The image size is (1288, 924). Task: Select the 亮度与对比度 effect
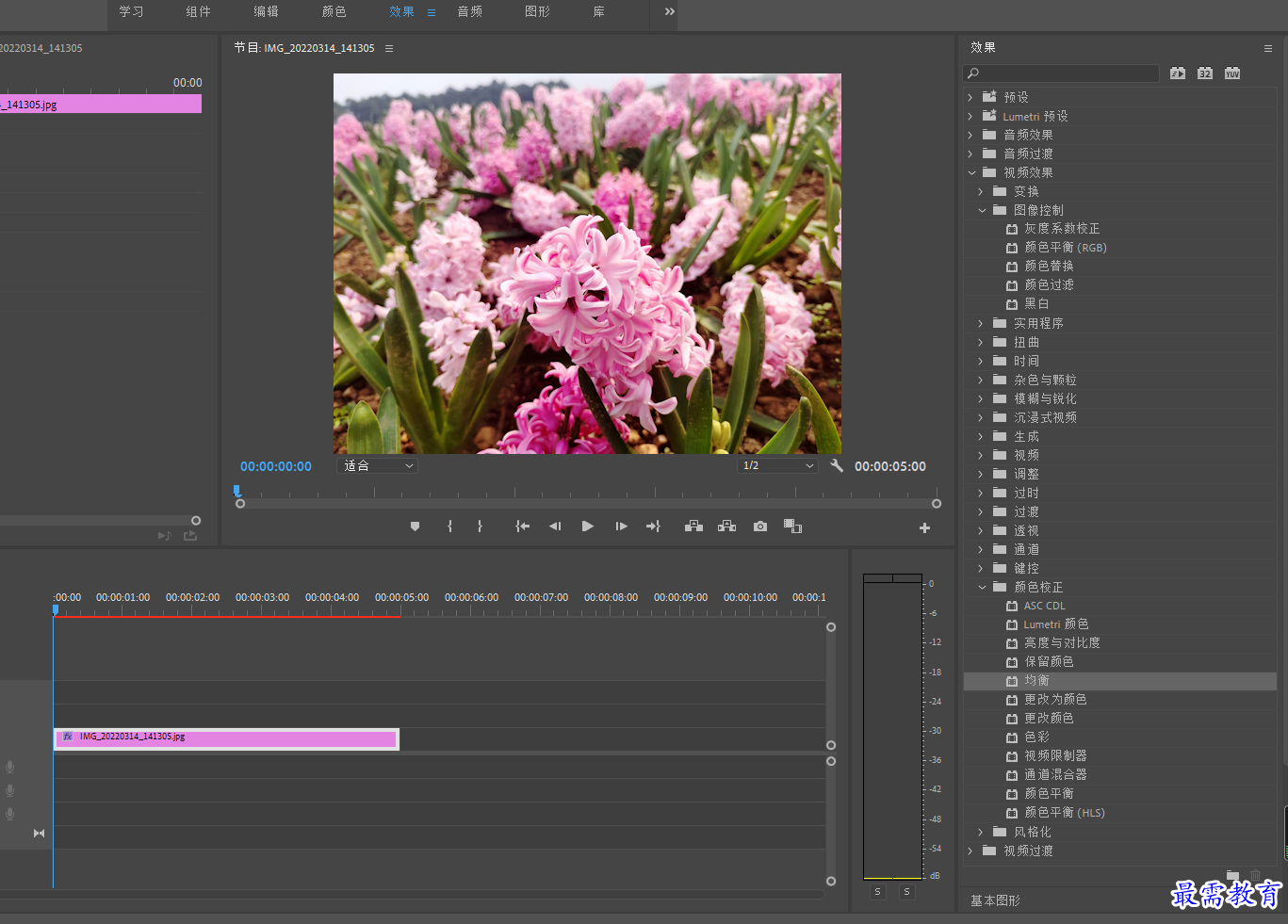click(1062, 643)
